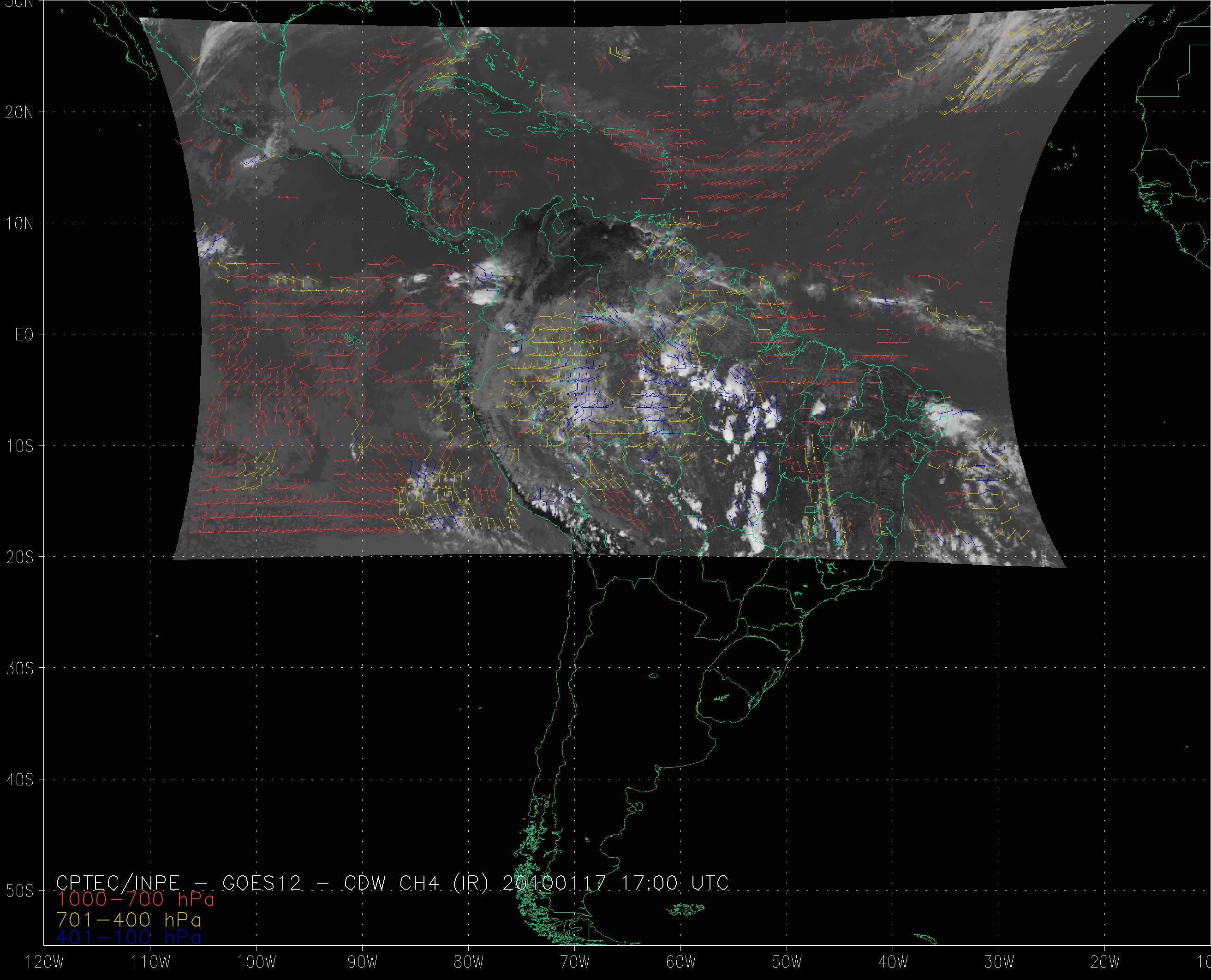Click the 10N latitude axis label
The image size is (1211, 980).
19,224
